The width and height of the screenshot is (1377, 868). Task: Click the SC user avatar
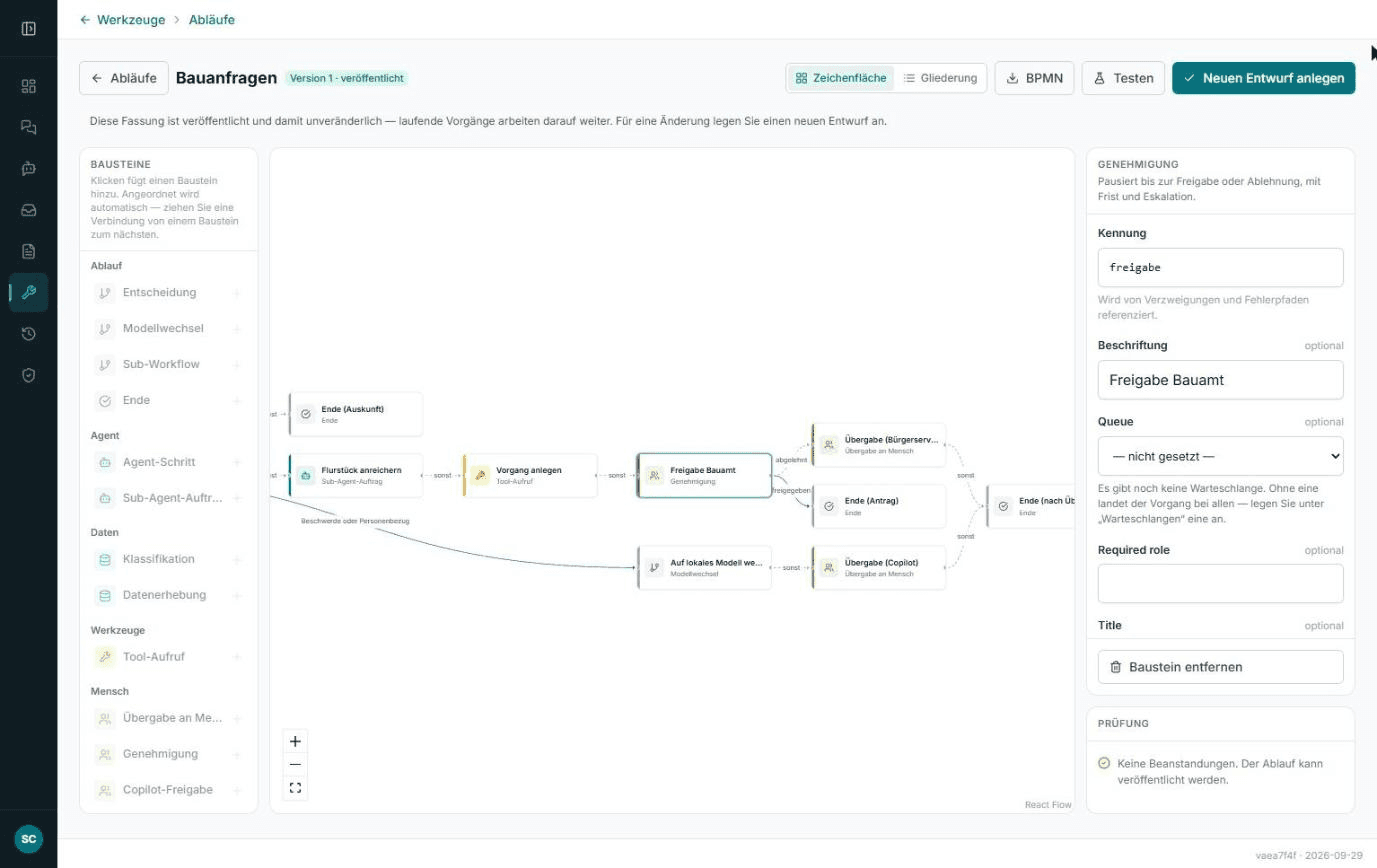point(28,839)
